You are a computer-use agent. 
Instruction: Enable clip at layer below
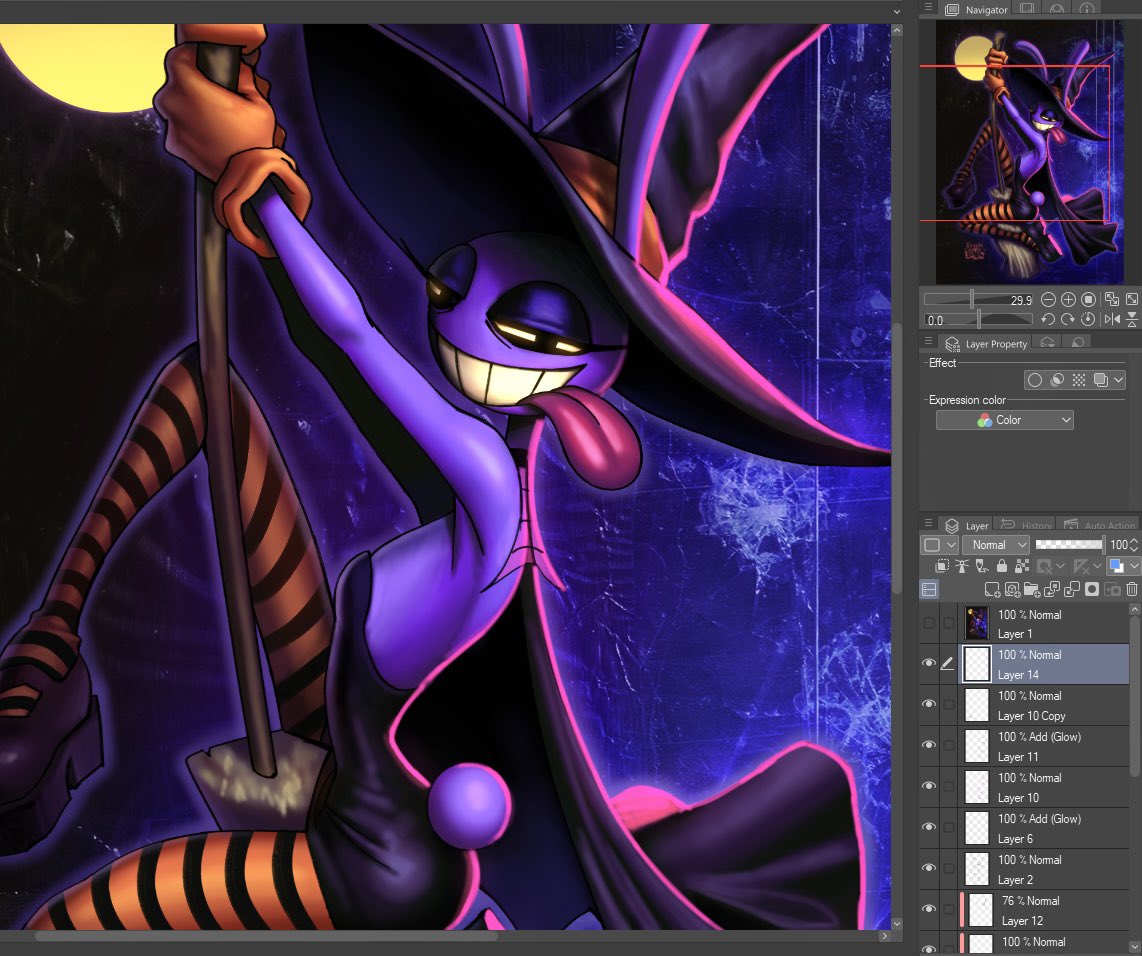(942, 565)
